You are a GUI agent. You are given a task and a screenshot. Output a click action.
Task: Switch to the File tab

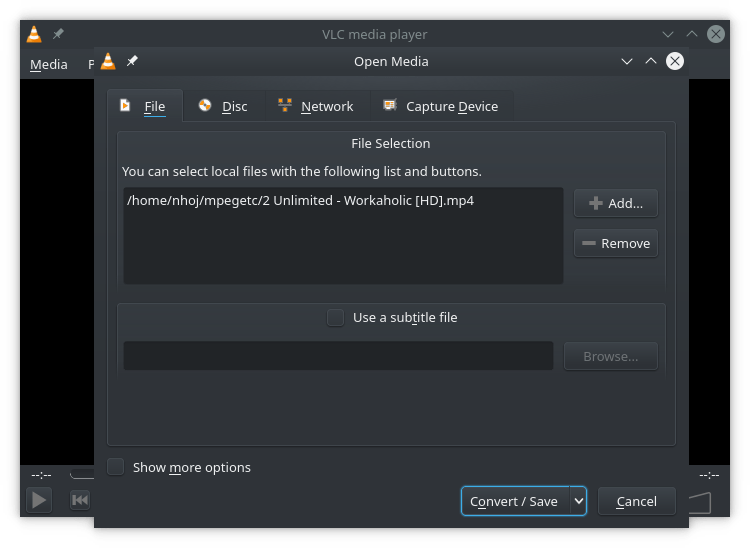[x=145, y=106]
